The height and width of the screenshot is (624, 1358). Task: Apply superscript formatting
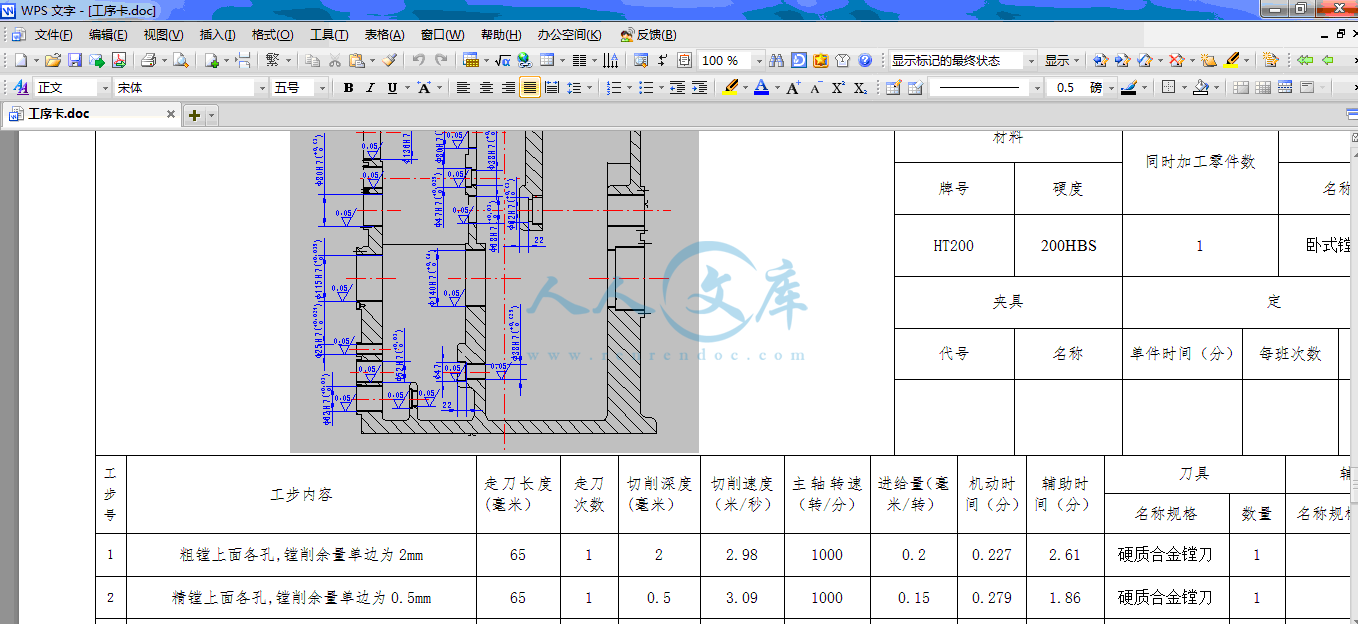point(838,88)
